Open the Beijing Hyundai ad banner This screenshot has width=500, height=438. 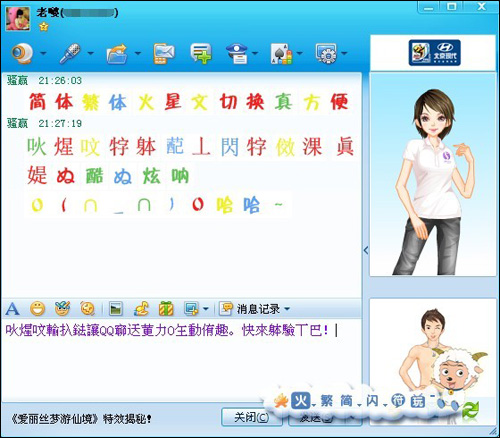[x=434, y=53]
